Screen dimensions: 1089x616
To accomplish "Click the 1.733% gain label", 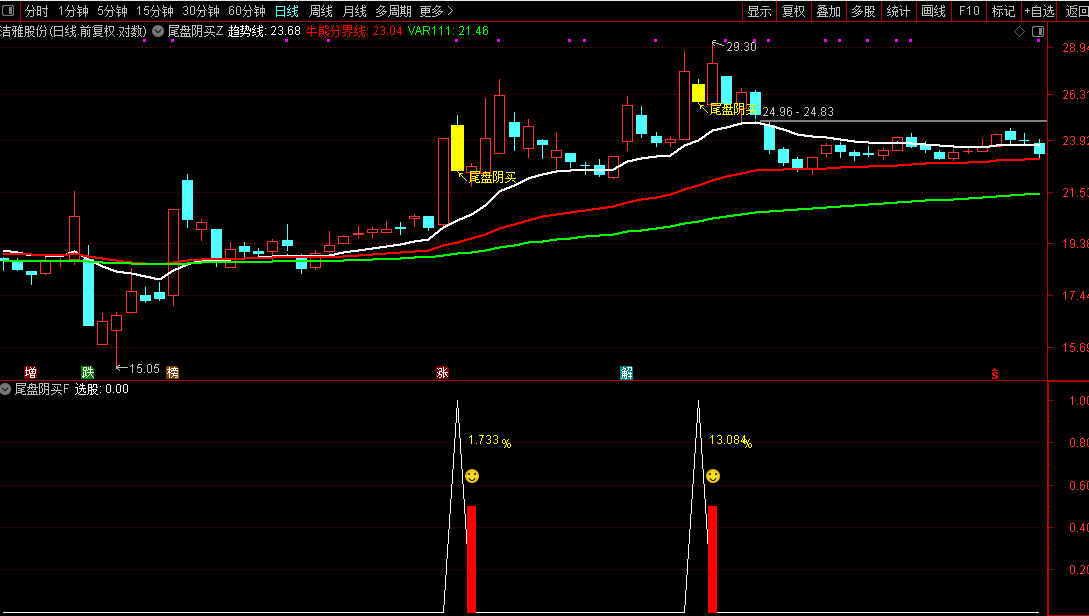I will (490, 440).
